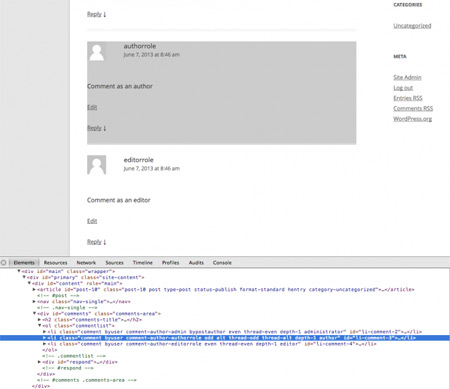Visit the WordPress.org link
The image size is (450, 389).
pyautogui.click(x=412, y=119)
